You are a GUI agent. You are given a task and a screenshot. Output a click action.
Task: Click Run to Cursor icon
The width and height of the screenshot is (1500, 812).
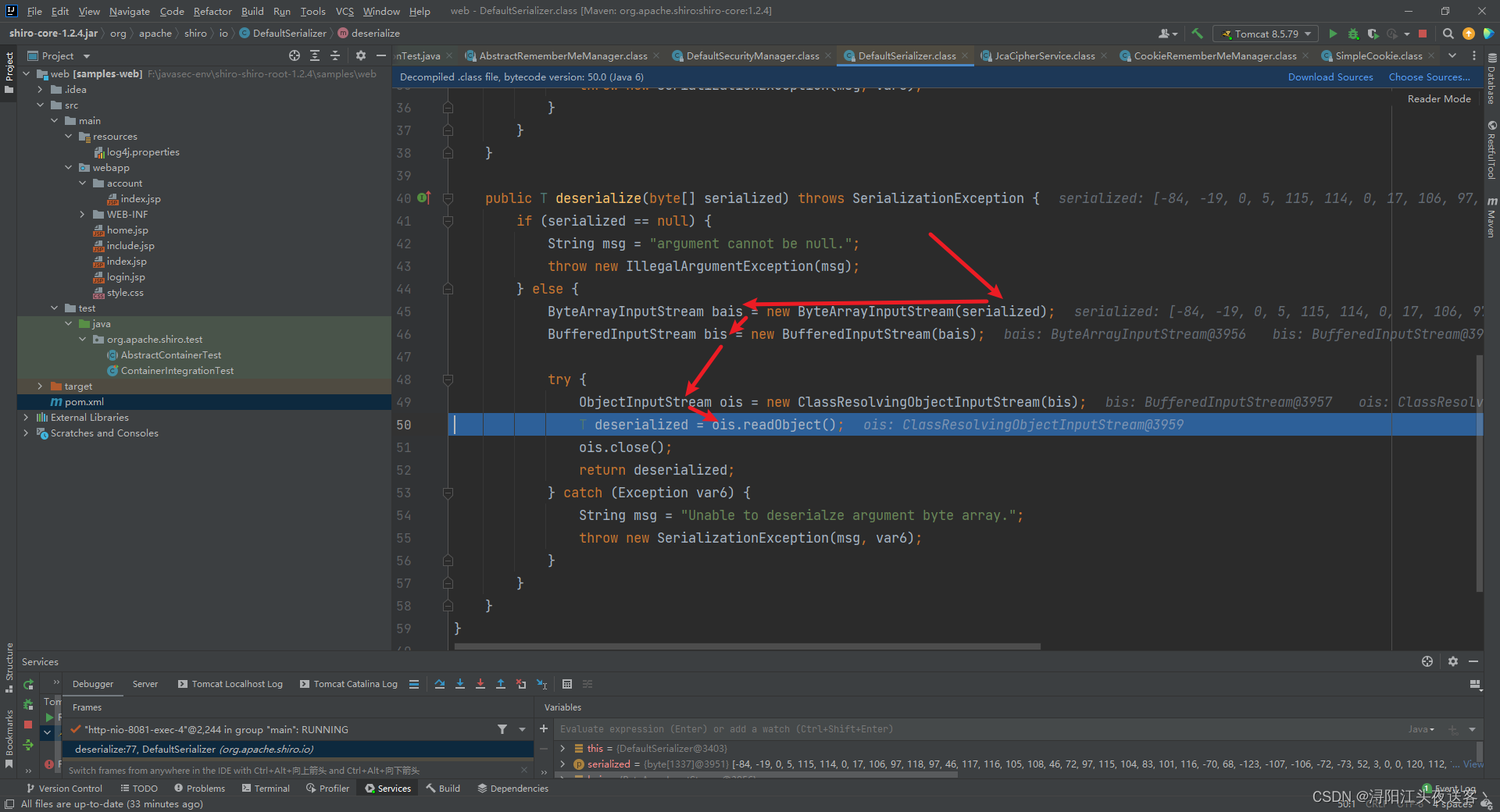pos(541,684)
